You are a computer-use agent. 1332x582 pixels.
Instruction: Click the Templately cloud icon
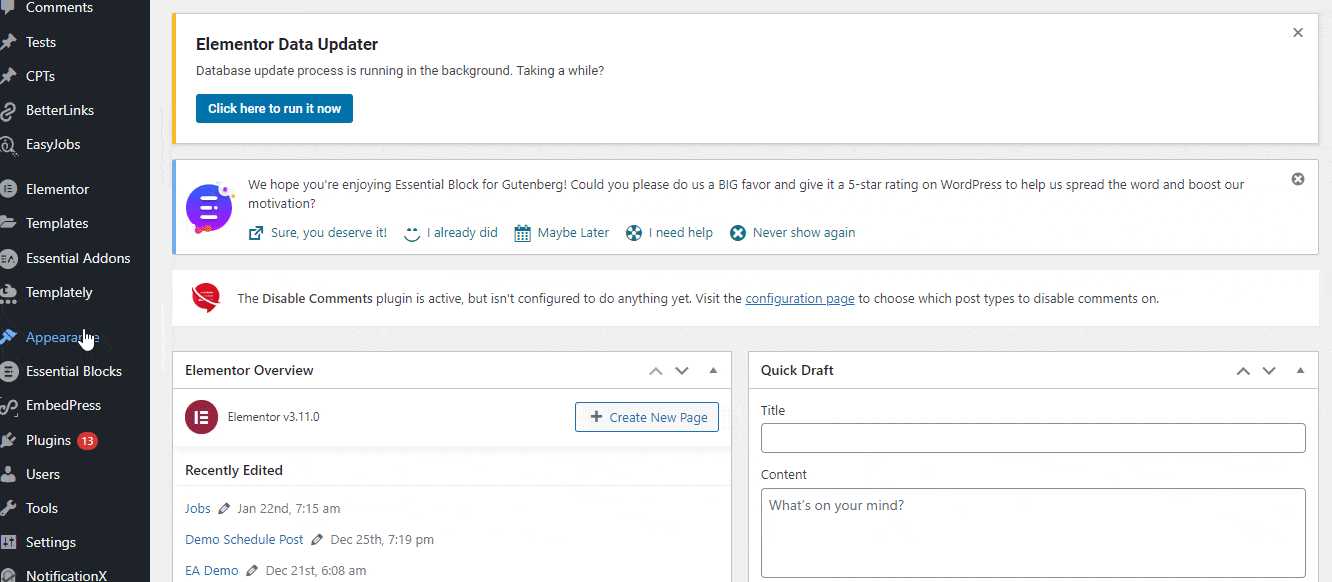point(9,293)
